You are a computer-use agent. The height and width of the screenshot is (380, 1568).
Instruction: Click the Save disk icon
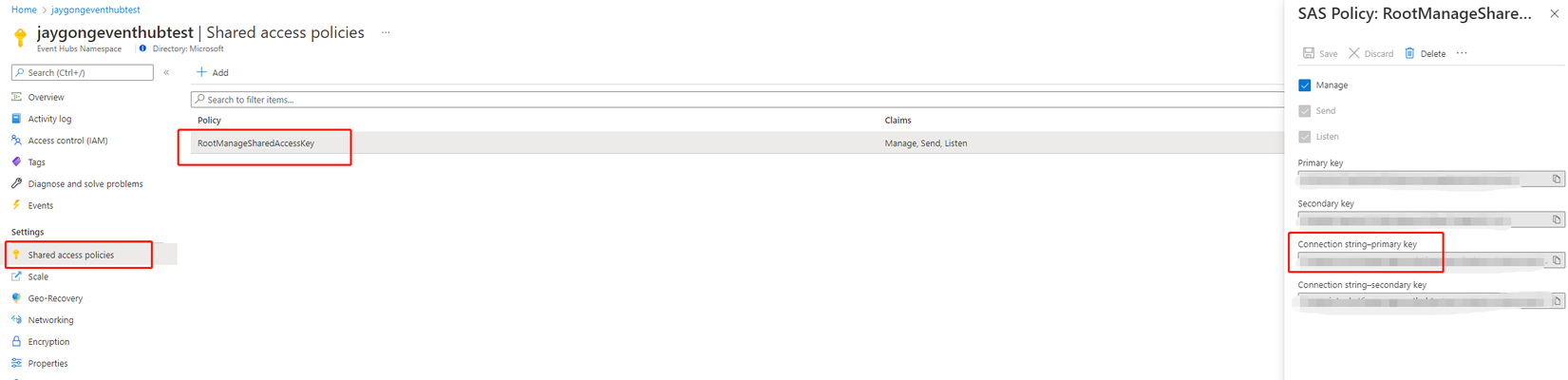pyautogui.click(x=1309, y=53)
